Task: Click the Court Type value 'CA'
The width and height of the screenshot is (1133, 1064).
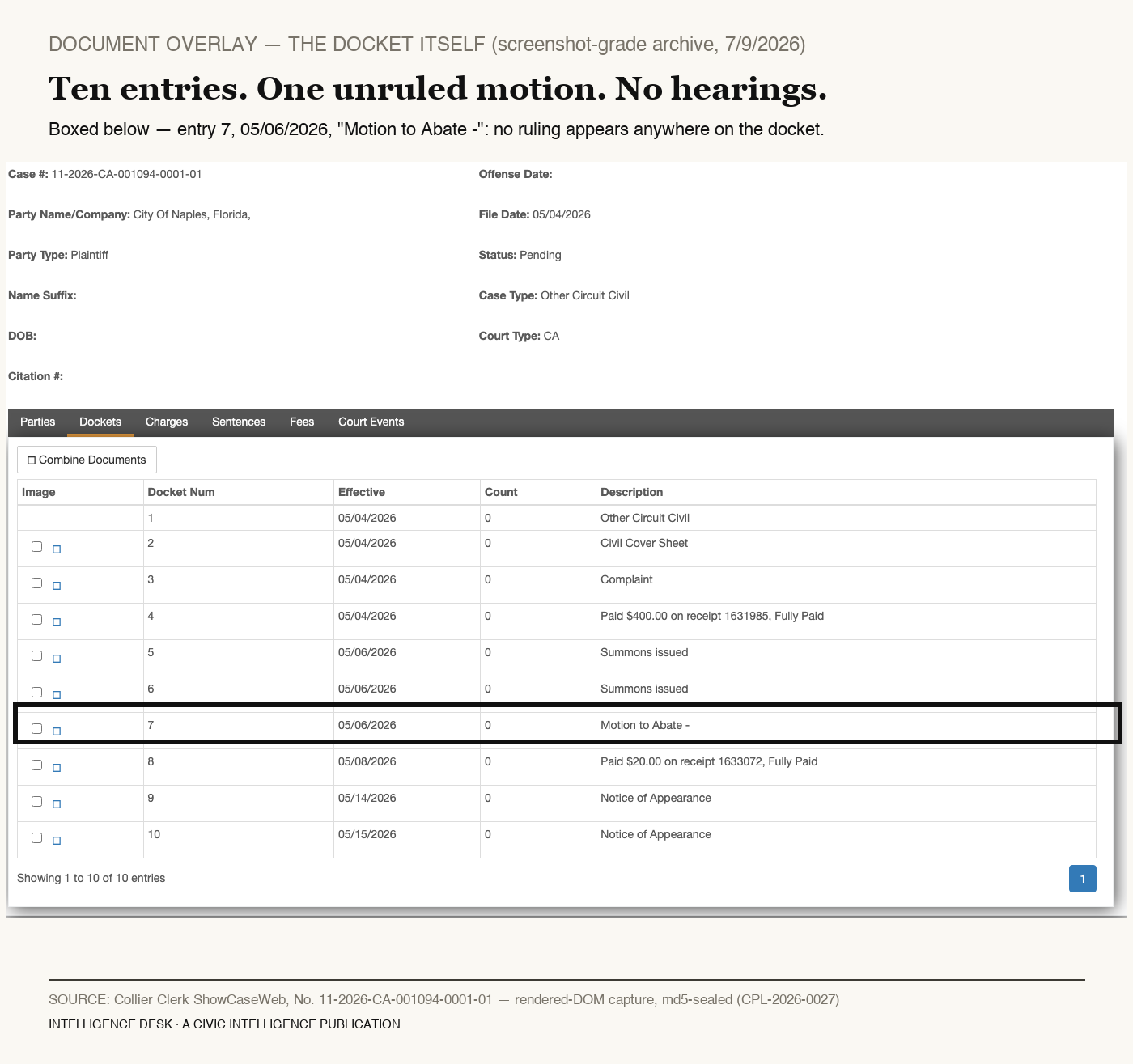Action: click(x=551, y=336)
